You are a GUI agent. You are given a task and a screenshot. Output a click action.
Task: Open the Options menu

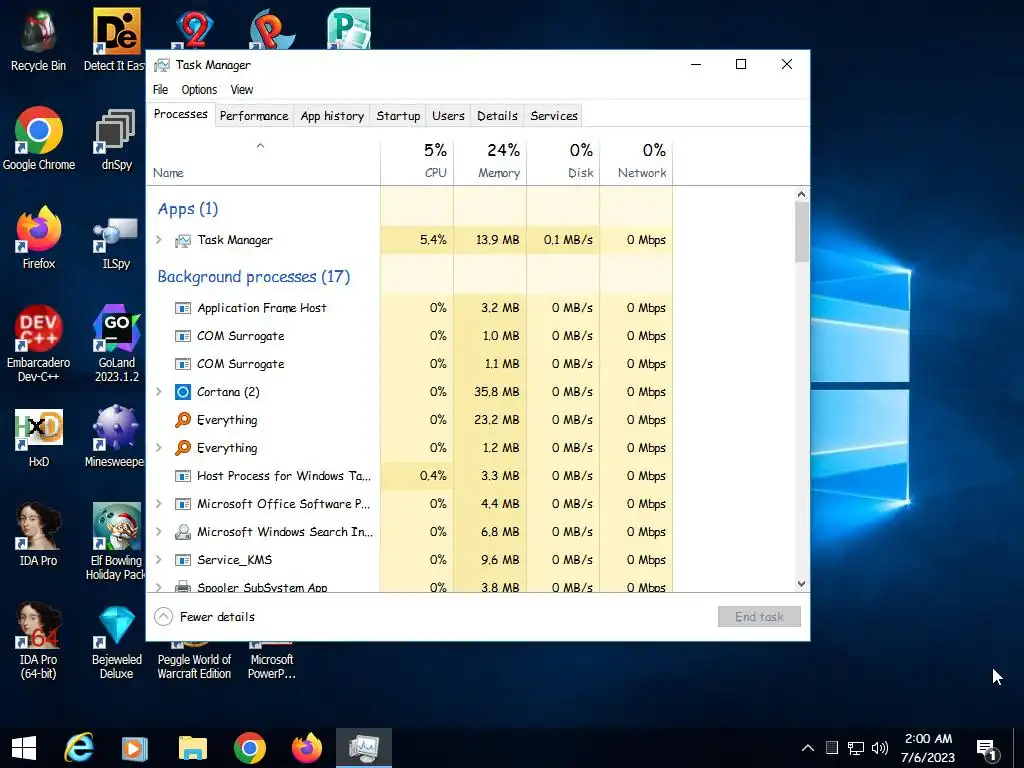[x=199, y=89]
